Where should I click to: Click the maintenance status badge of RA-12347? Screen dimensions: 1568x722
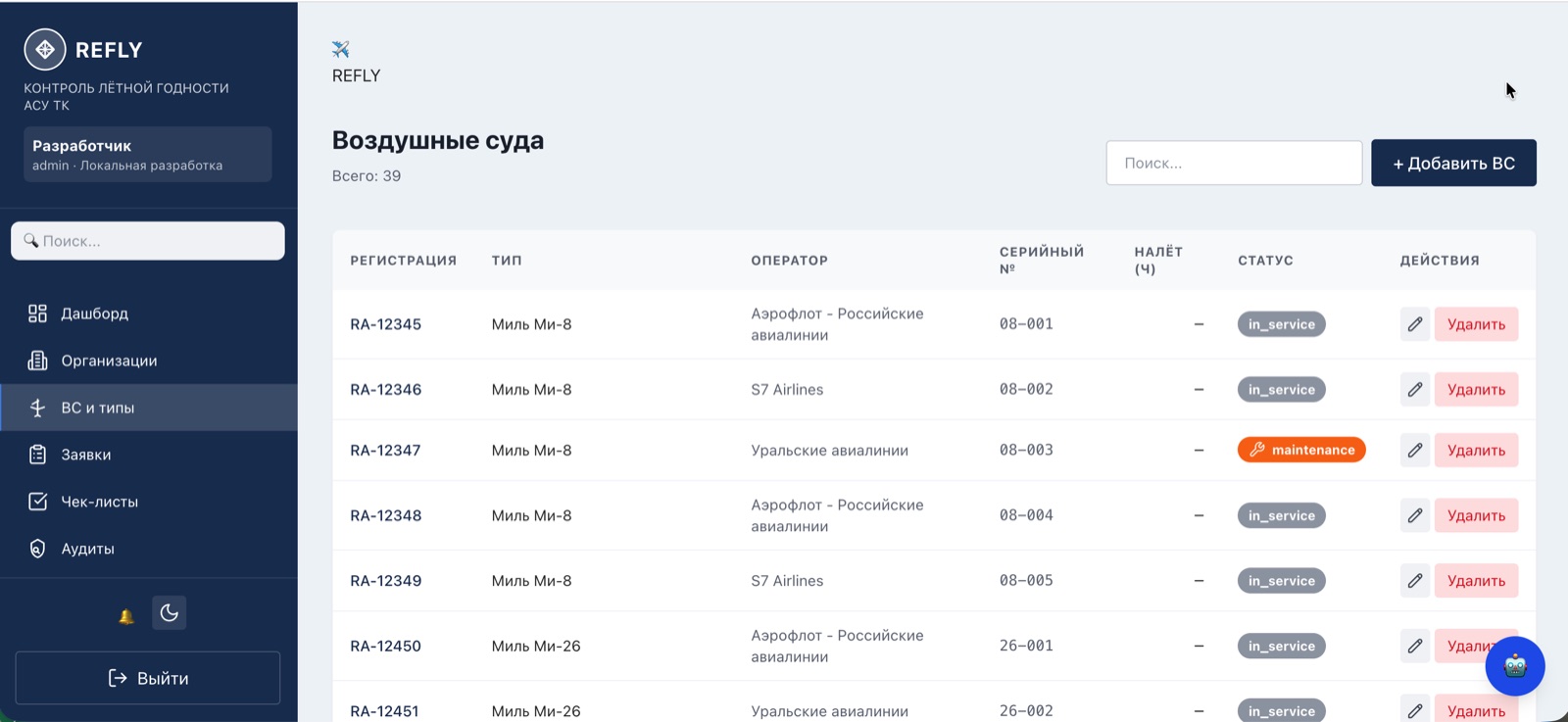point(1301,450)
